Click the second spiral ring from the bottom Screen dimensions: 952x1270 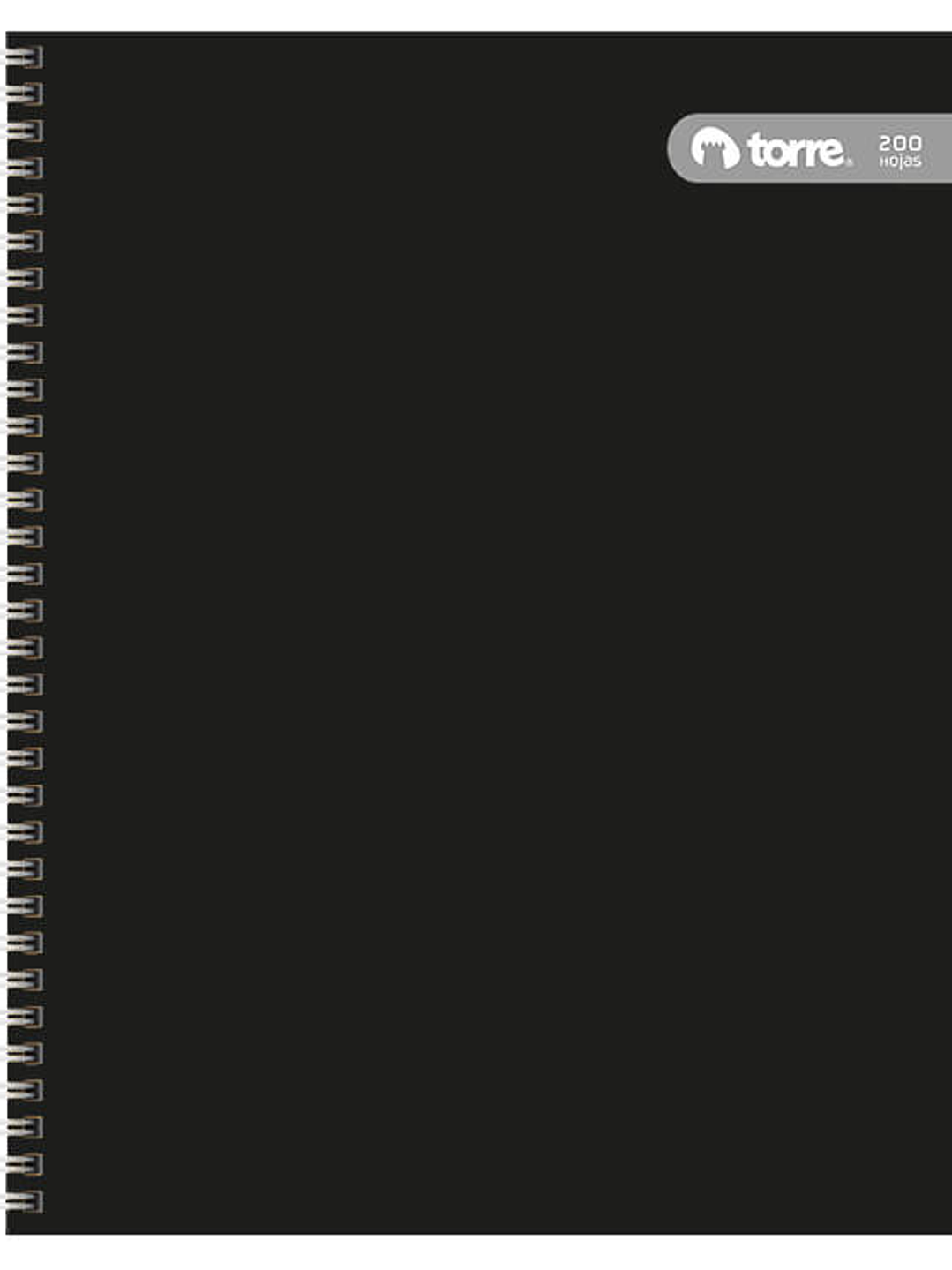tap(24, 1164)
